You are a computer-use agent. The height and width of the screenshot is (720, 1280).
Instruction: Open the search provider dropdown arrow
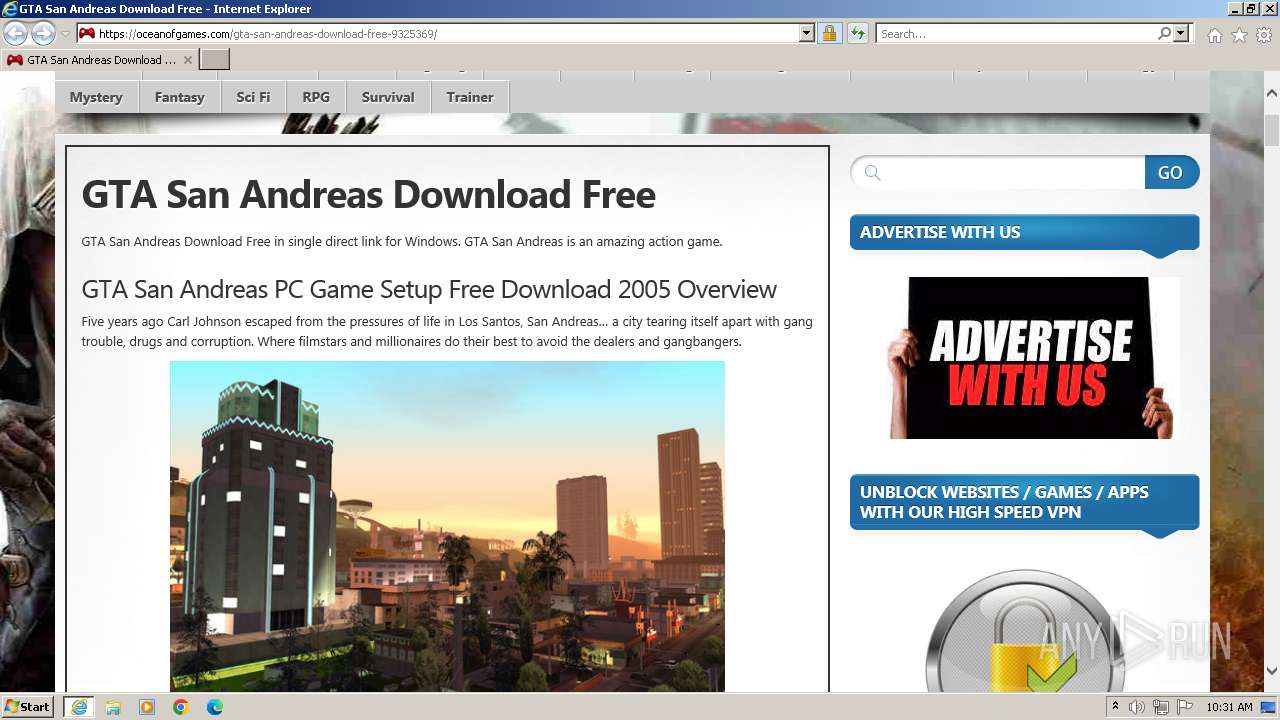click(x=1181, y=34)
